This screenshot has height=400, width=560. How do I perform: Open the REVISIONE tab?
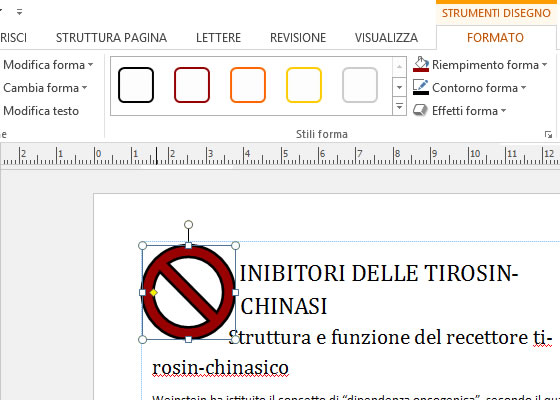(298, 38)
